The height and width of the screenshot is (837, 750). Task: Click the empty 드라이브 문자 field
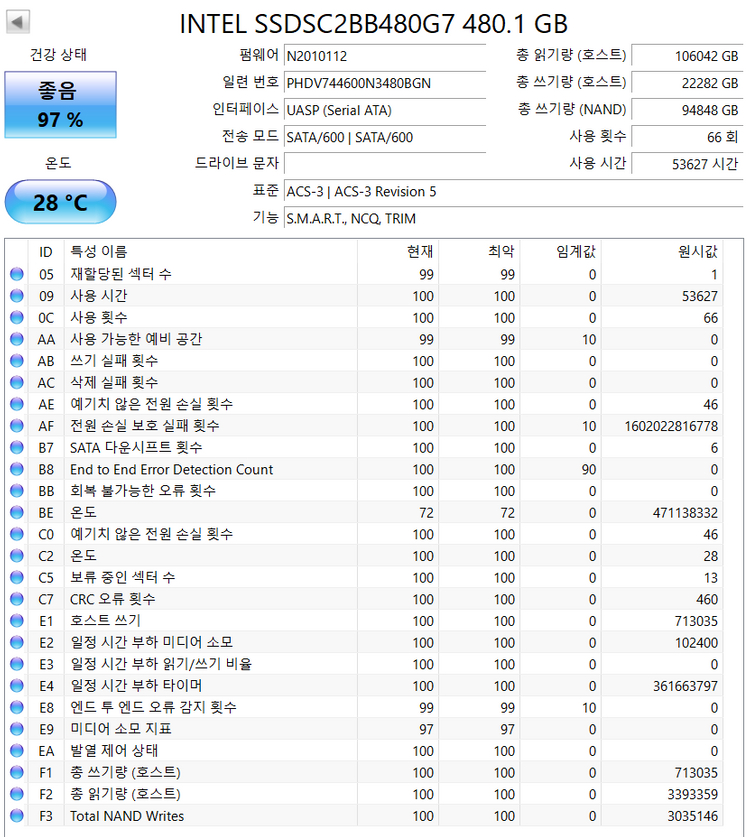point(385,164)
